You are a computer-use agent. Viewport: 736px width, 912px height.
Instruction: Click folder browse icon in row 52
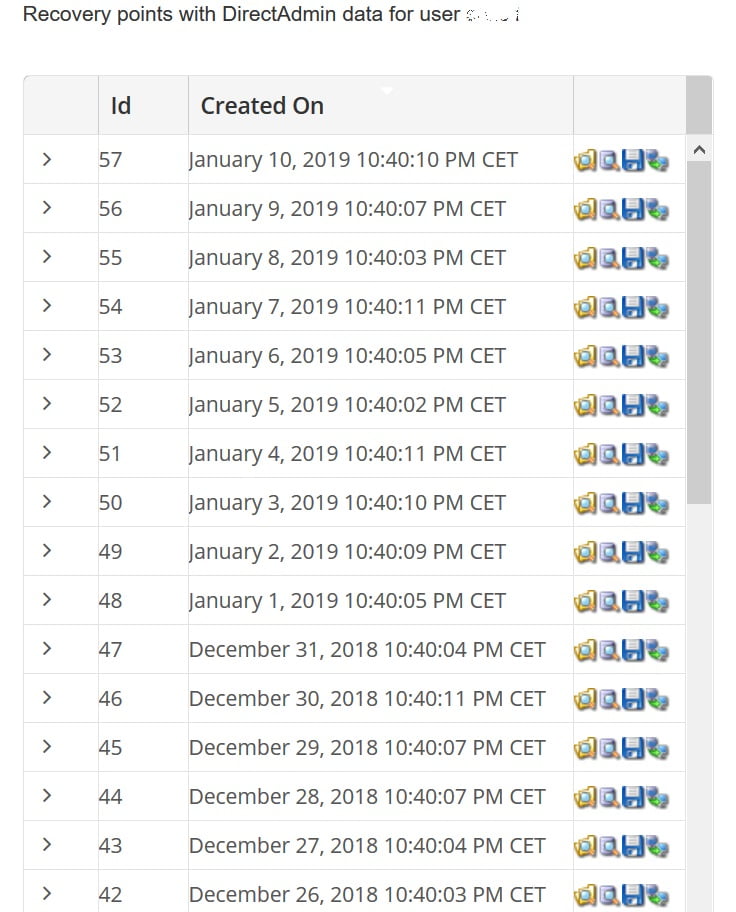[585, 405]
